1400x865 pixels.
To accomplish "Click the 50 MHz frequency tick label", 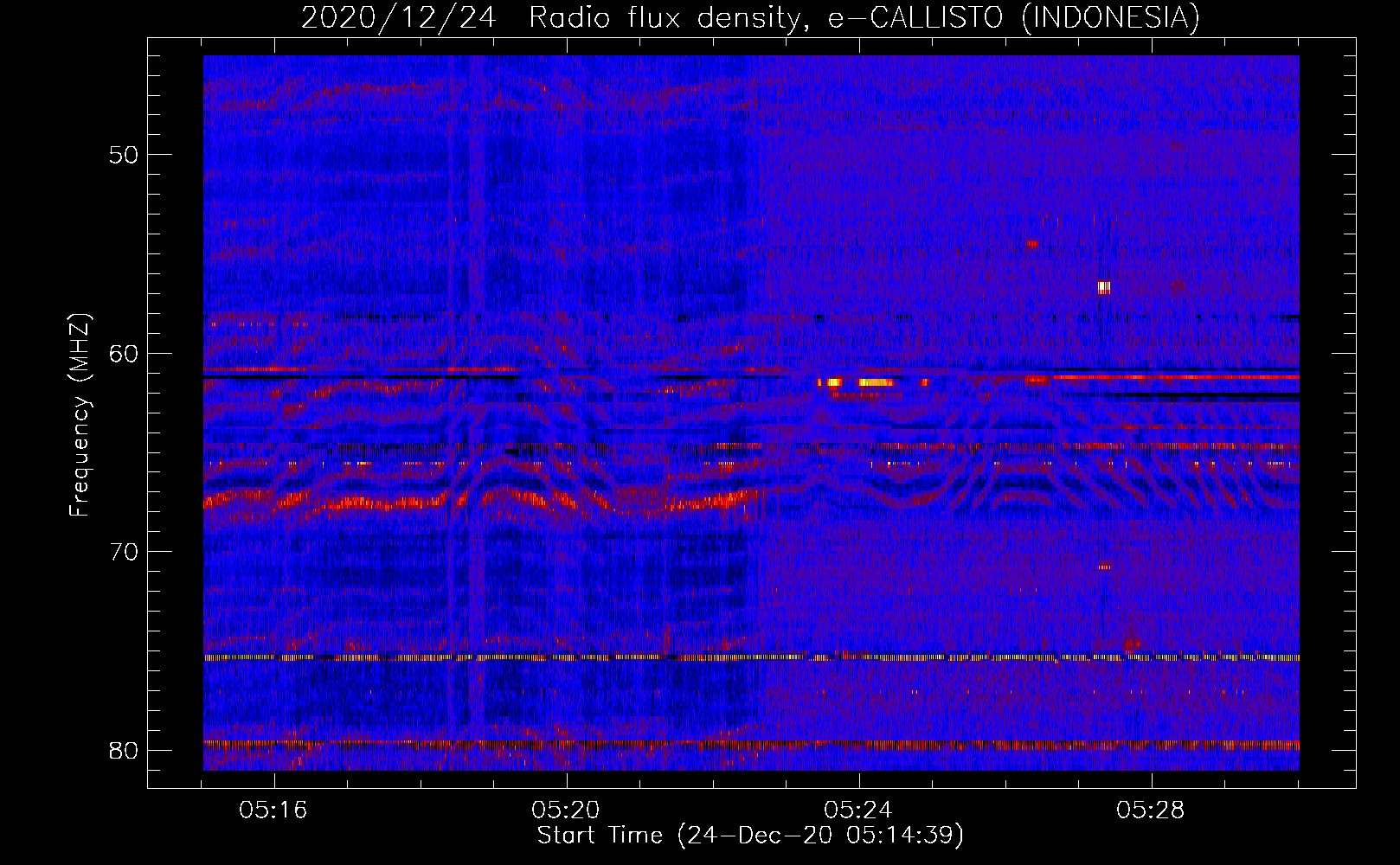I will (x=125, y=155).
